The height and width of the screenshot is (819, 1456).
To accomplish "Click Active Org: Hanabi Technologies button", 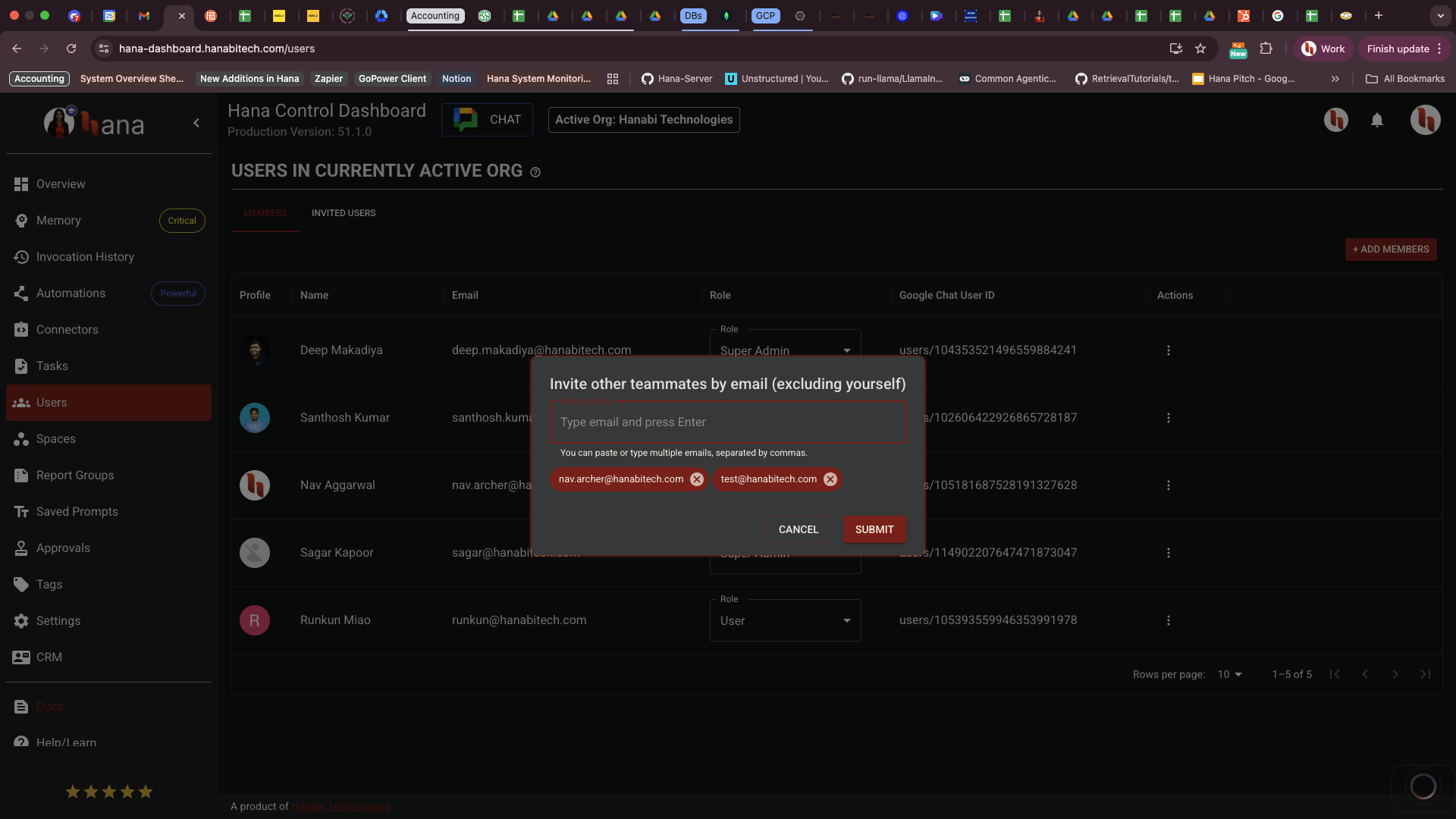I will (x=644, y=120).
